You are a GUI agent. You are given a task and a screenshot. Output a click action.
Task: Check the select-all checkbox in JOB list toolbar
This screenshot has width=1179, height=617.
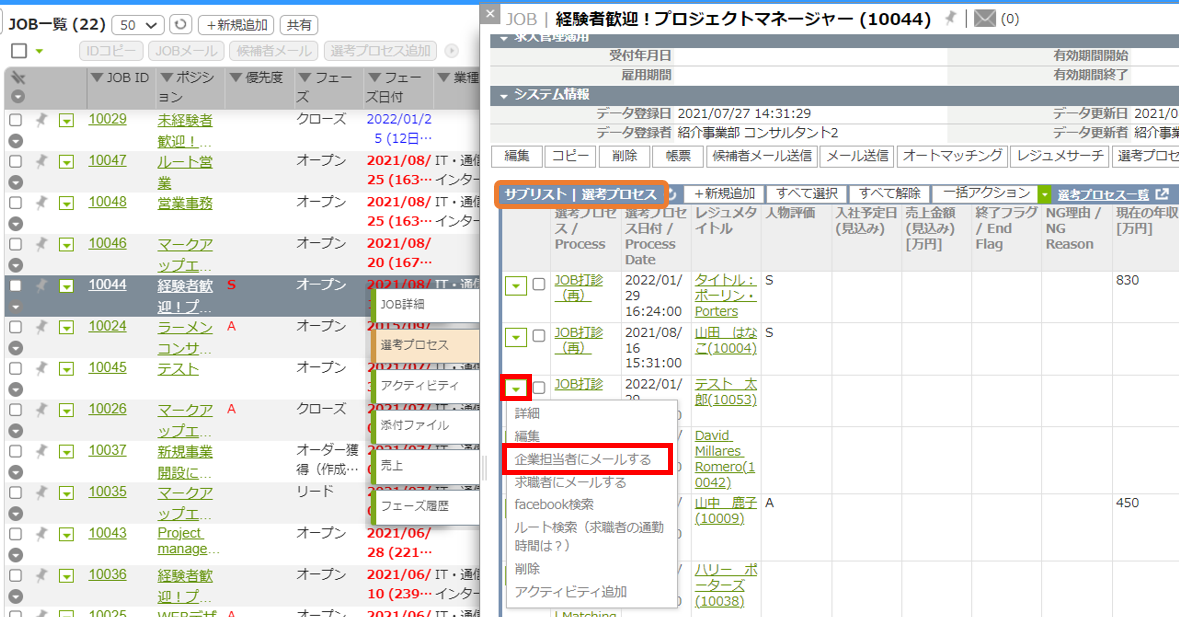pos(18,51)
